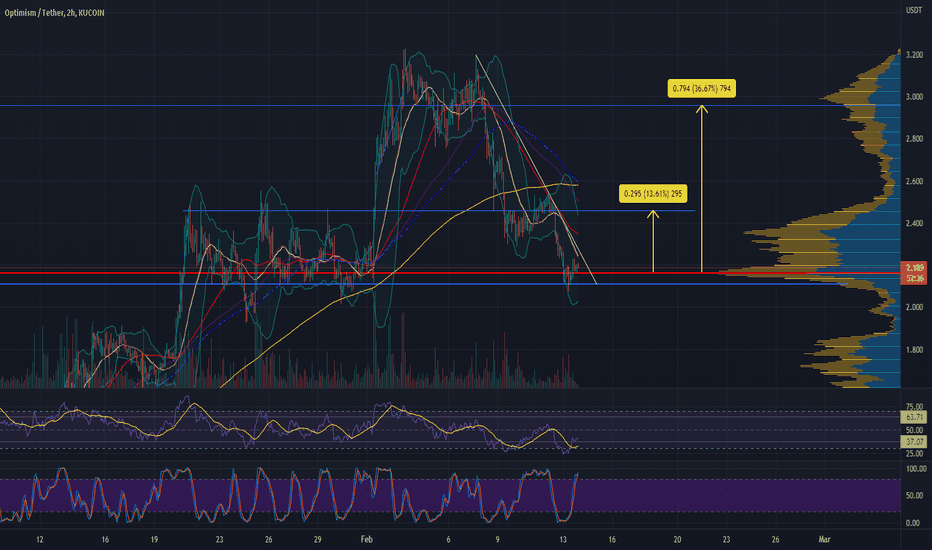
Task: Click the 2.400 price axis label
Action: pyautogui.click(x=914, y=224)
